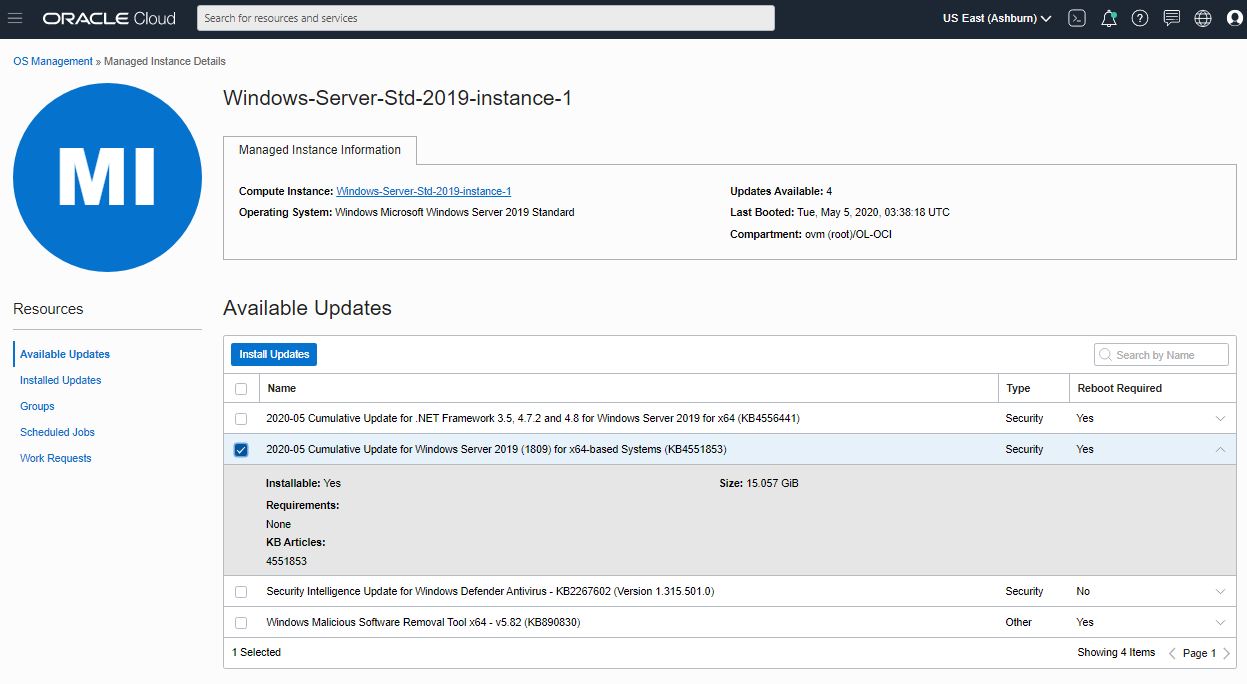The width and height of the screenshot is (1247, 684).
Task: Check the KB4556441 .NET Framework update checkbox
Action: coord(240,418)
